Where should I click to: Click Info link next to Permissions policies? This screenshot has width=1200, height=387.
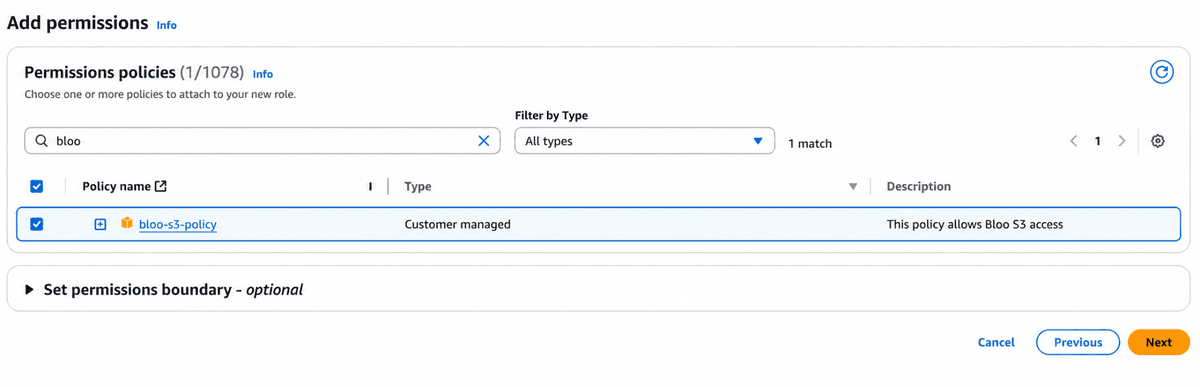(x=263, y=74)
